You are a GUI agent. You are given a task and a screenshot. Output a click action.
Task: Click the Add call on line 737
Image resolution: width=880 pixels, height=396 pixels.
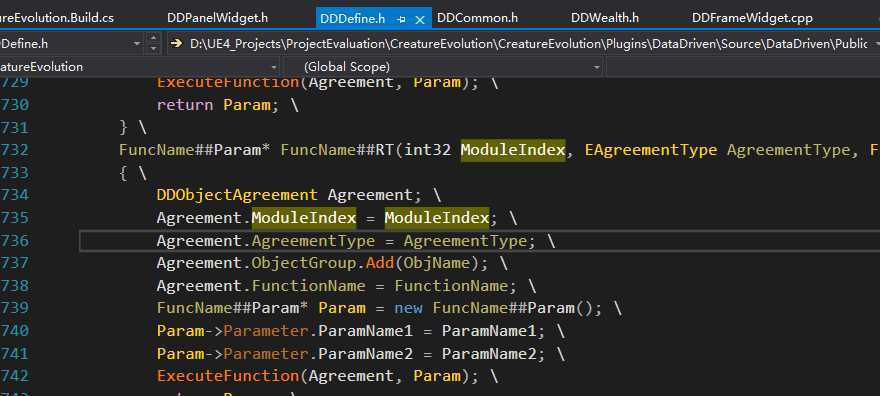(x=380, y=263)
